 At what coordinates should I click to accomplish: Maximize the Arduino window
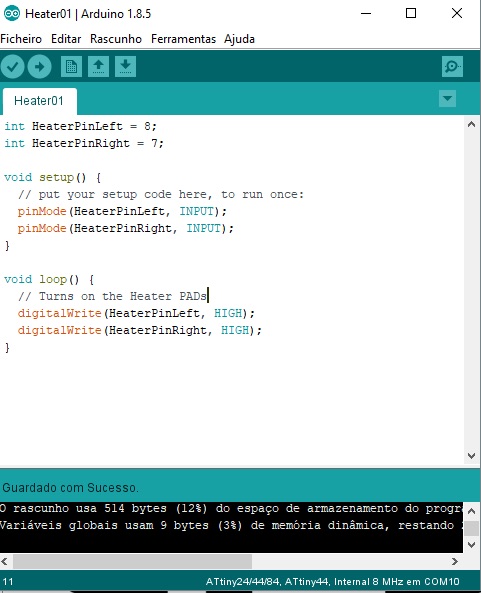(x=411, y=14)
